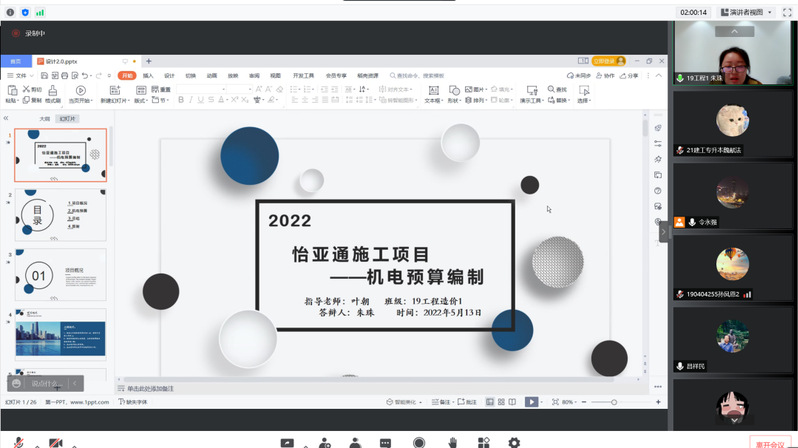Toggle the 备注 notes pane in status bar
The width and height of the screenshot is (798, 448).
point(443,402)
